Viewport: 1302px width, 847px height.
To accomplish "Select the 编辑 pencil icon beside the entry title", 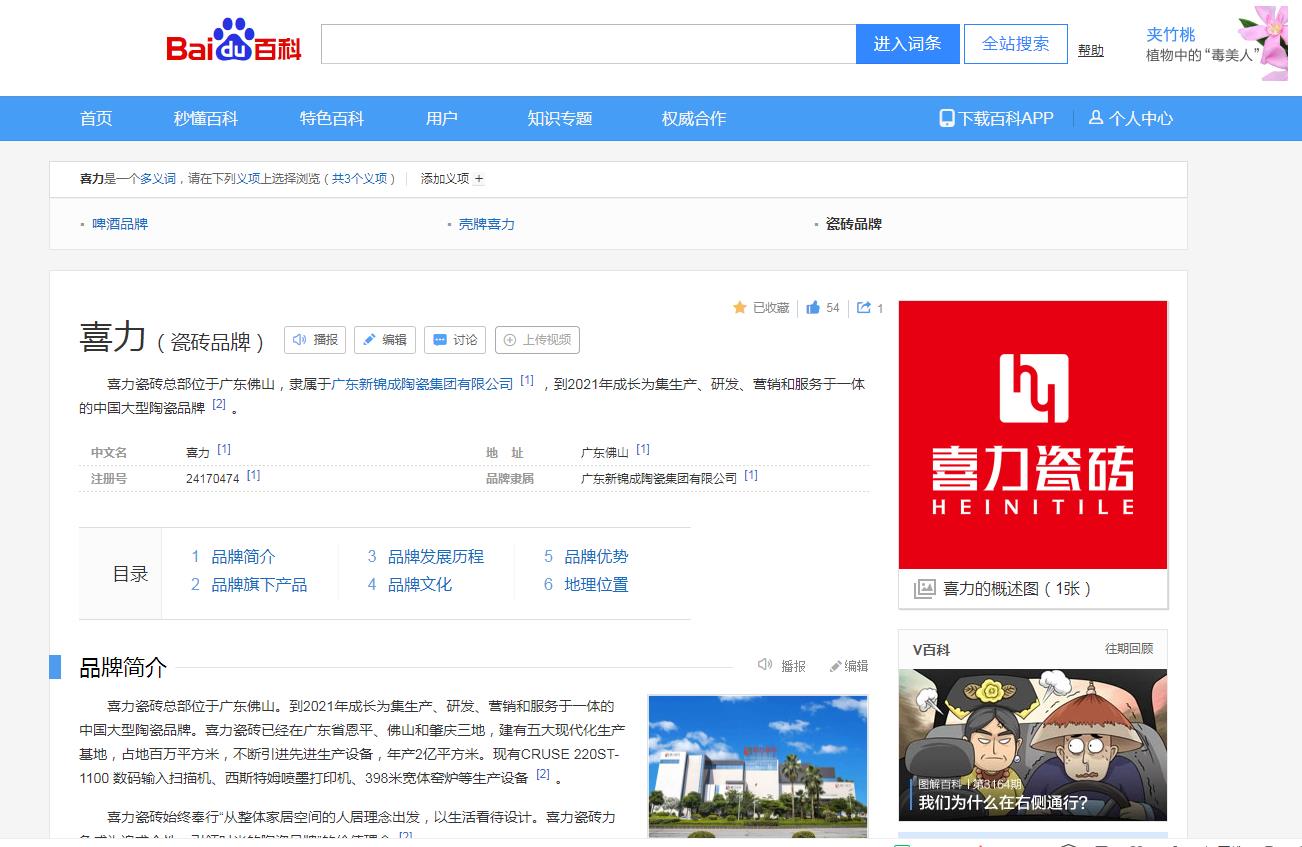I will coord(371,340).
